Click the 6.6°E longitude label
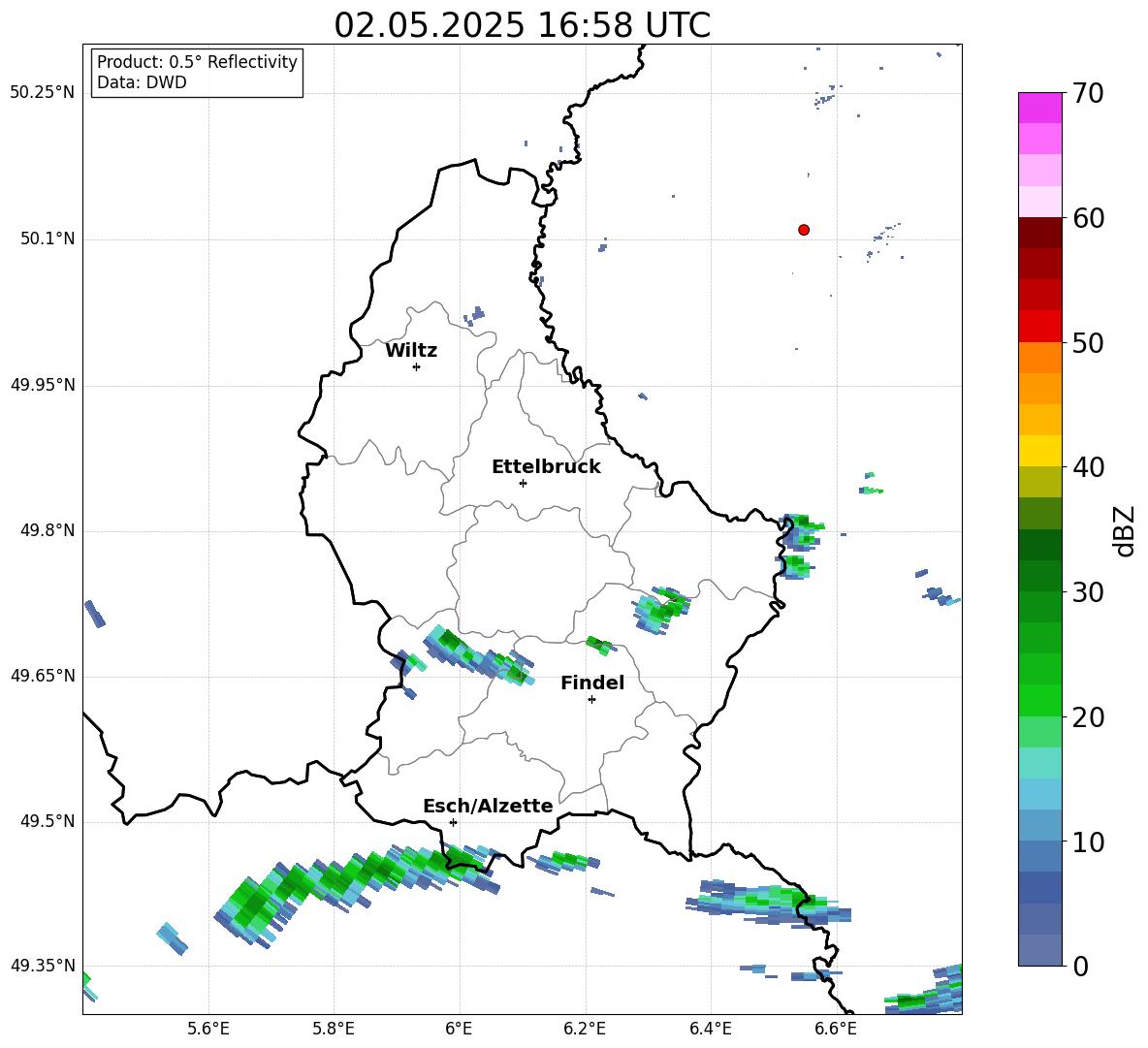Image resolution: width=1148 pixels, height=1048 pixels. (x=836, y=1029)
